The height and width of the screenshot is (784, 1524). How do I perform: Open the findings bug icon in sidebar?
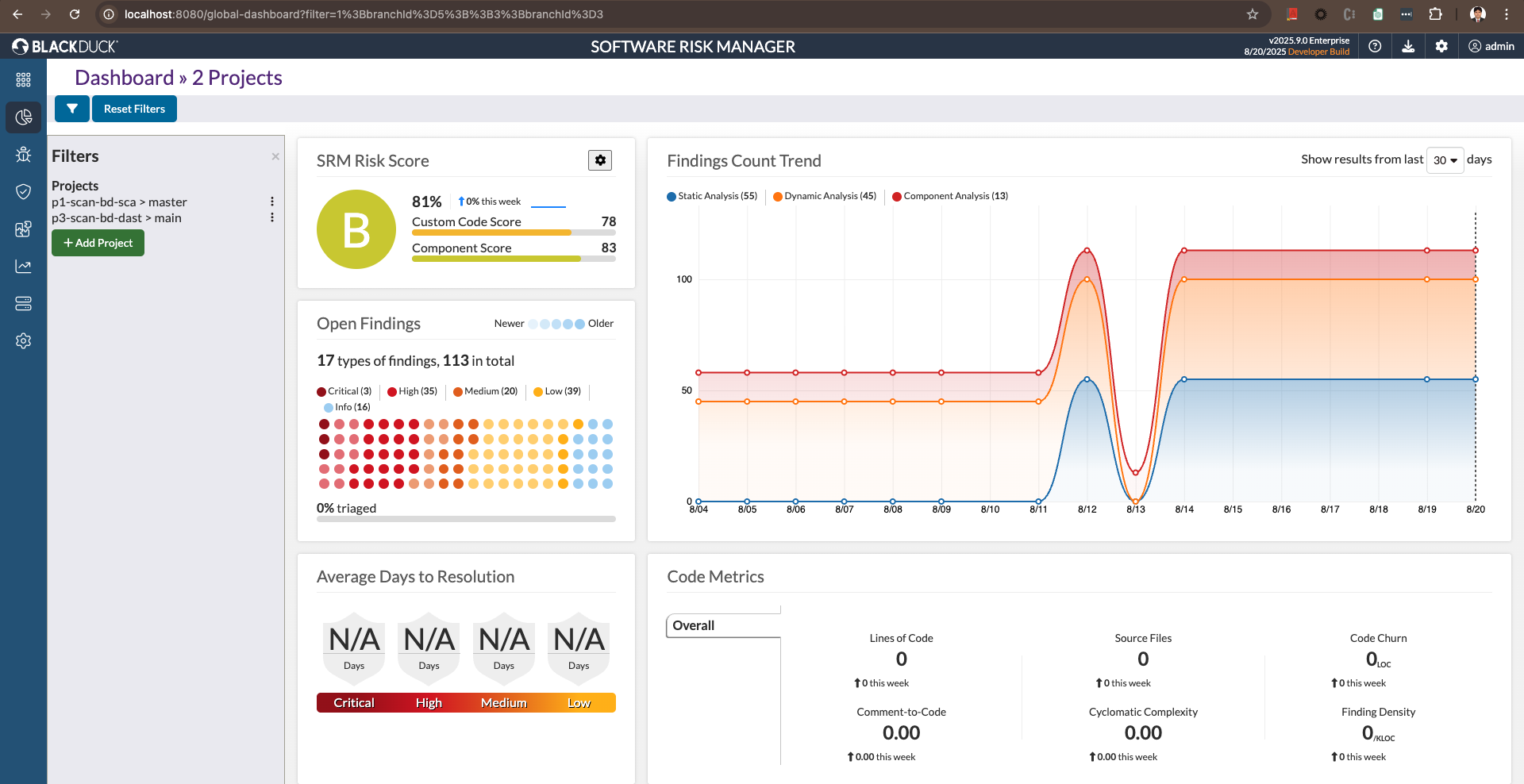tap(23, 155)
